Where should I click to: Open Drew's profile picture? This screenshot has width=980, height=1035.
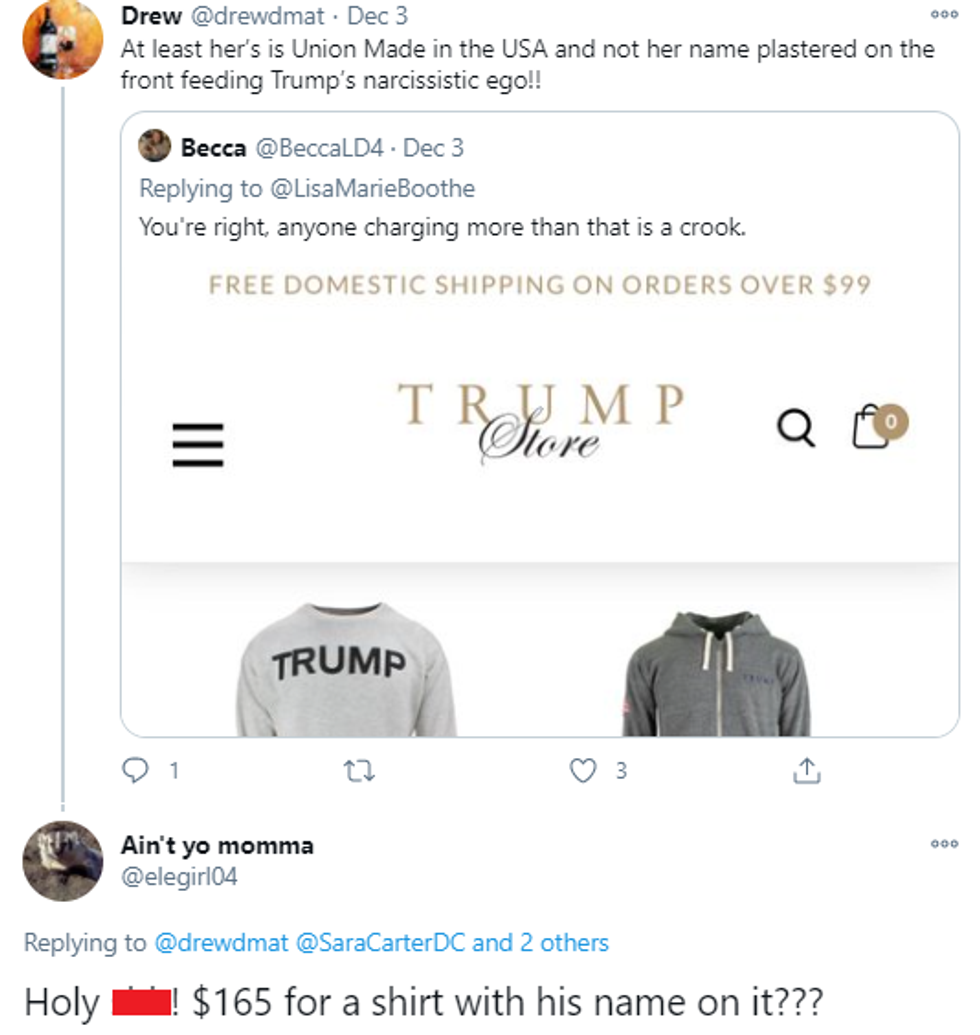coord(62,40)
